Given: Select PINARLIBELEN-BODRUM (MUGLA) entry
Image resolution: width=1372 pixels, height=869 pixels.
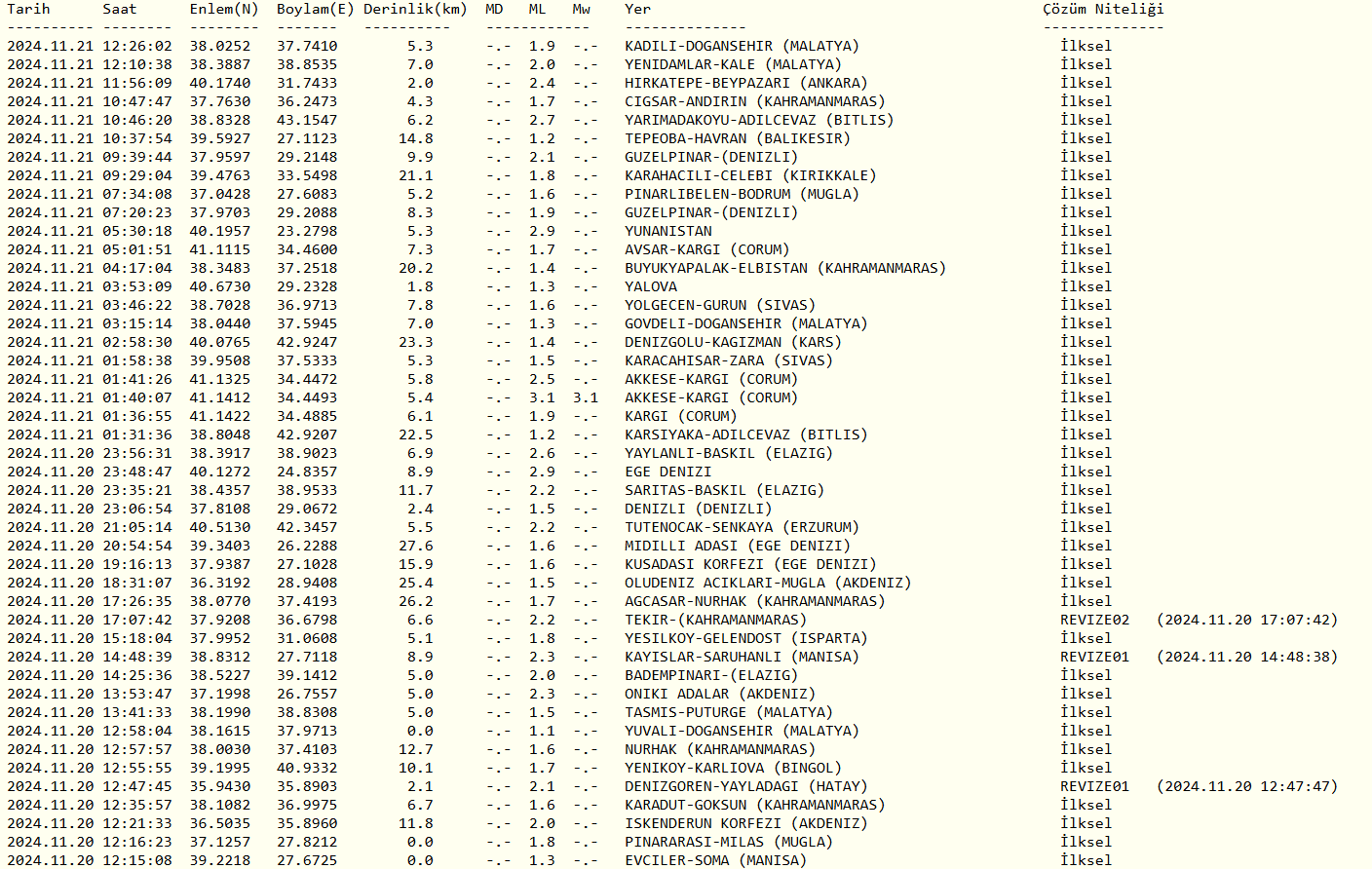Looking at the screenshot, I should (x=742, y=194).
